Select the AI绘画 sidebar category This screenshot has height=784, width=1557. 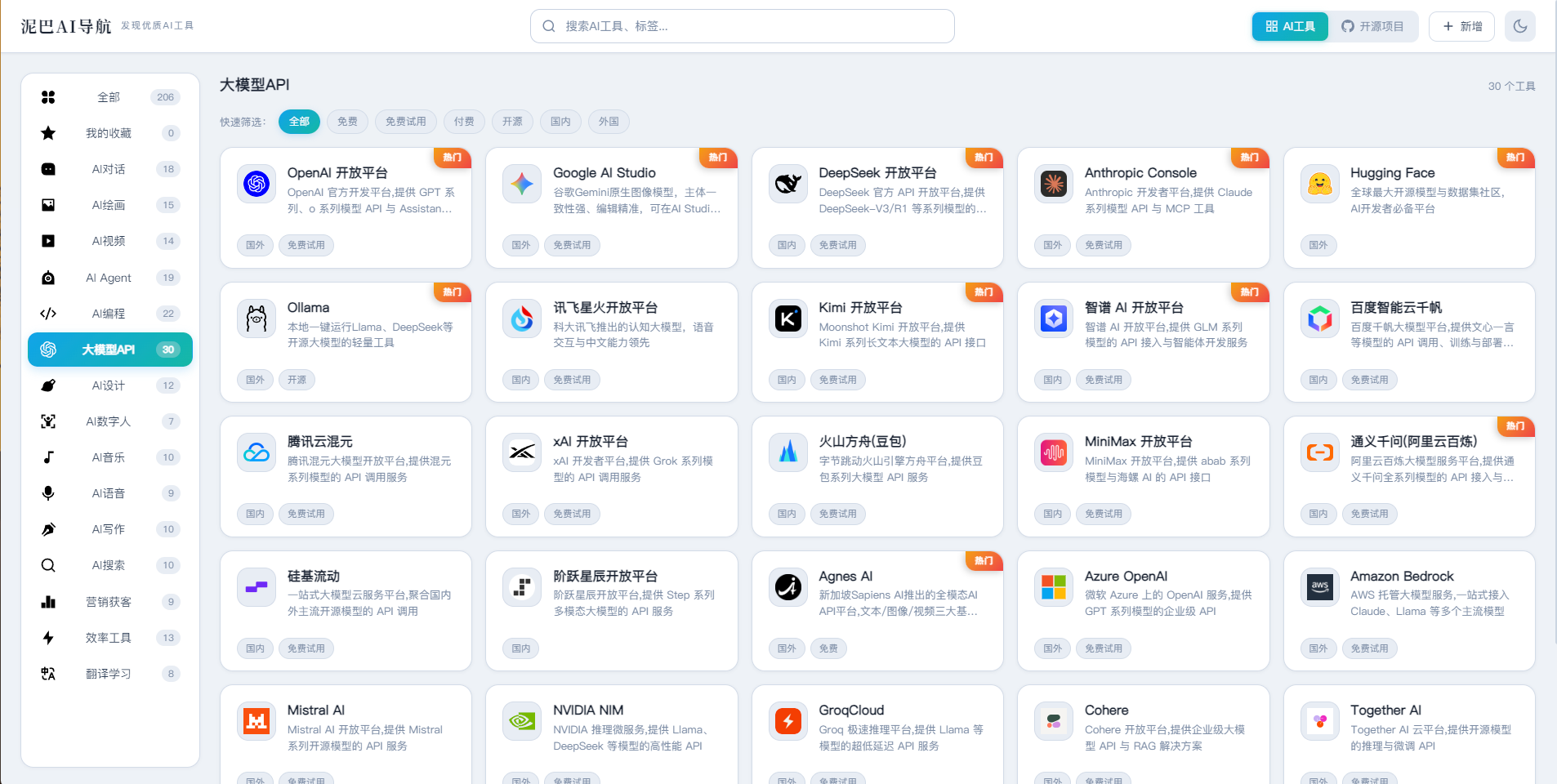tap(110, 205)
